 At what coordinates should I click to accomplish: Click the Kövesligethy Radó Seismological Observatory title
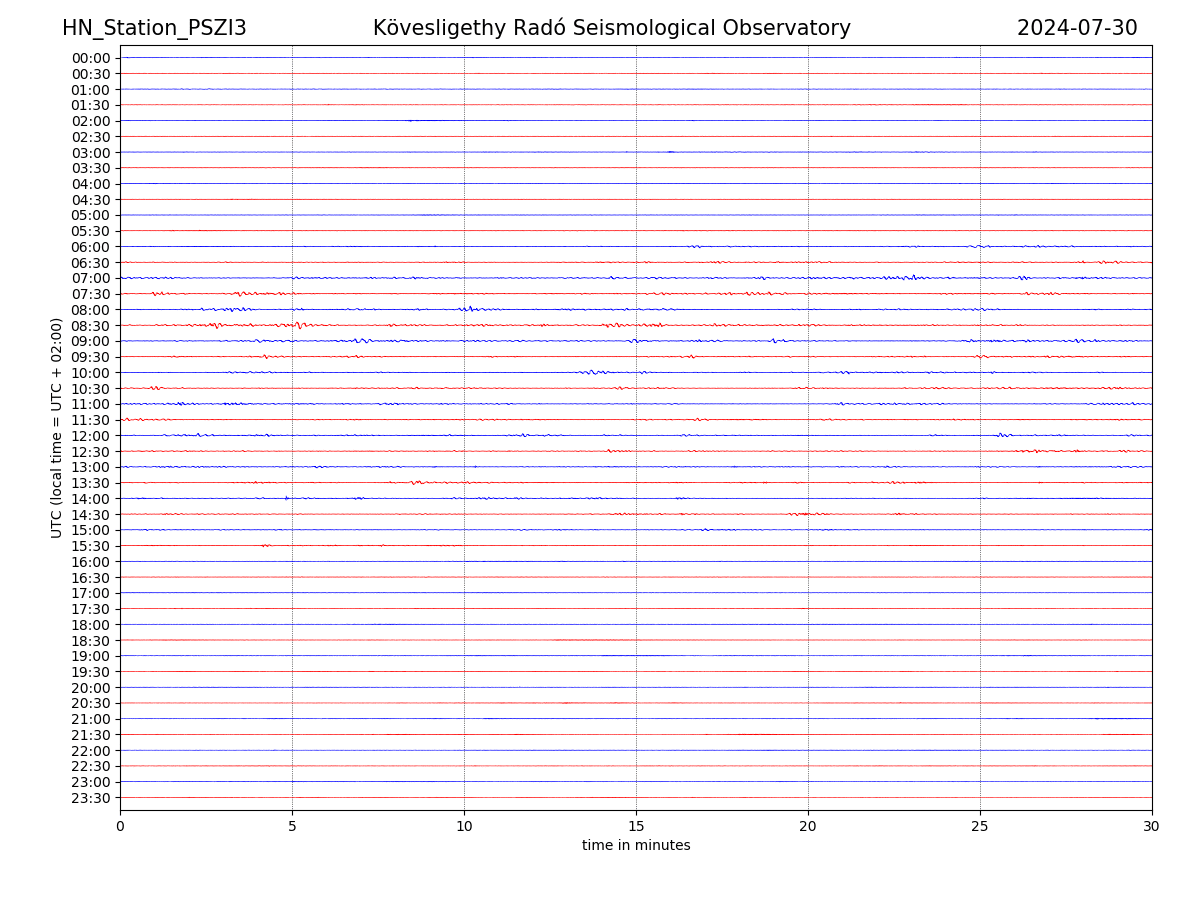(x=611, y=28)
